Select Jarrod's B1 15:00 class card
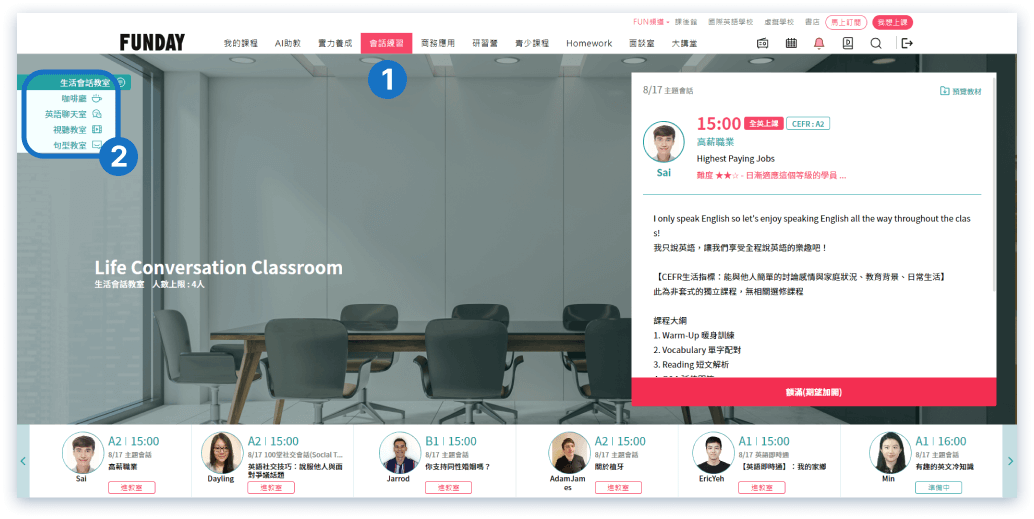Screen dimensions: 1034x519 pos(434,460)
